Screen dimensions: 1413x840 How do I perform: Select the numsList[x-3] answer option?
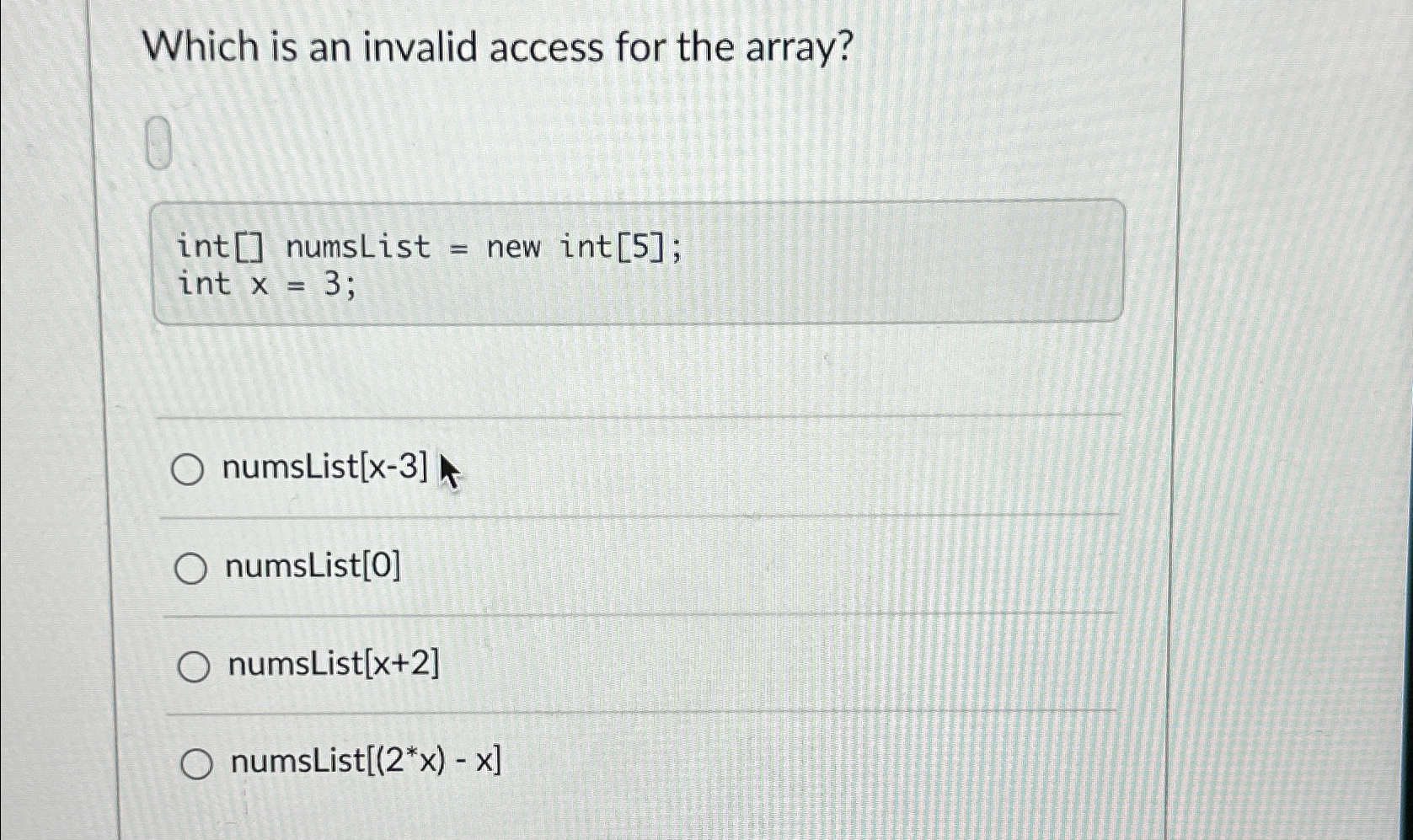click(325, 468)
